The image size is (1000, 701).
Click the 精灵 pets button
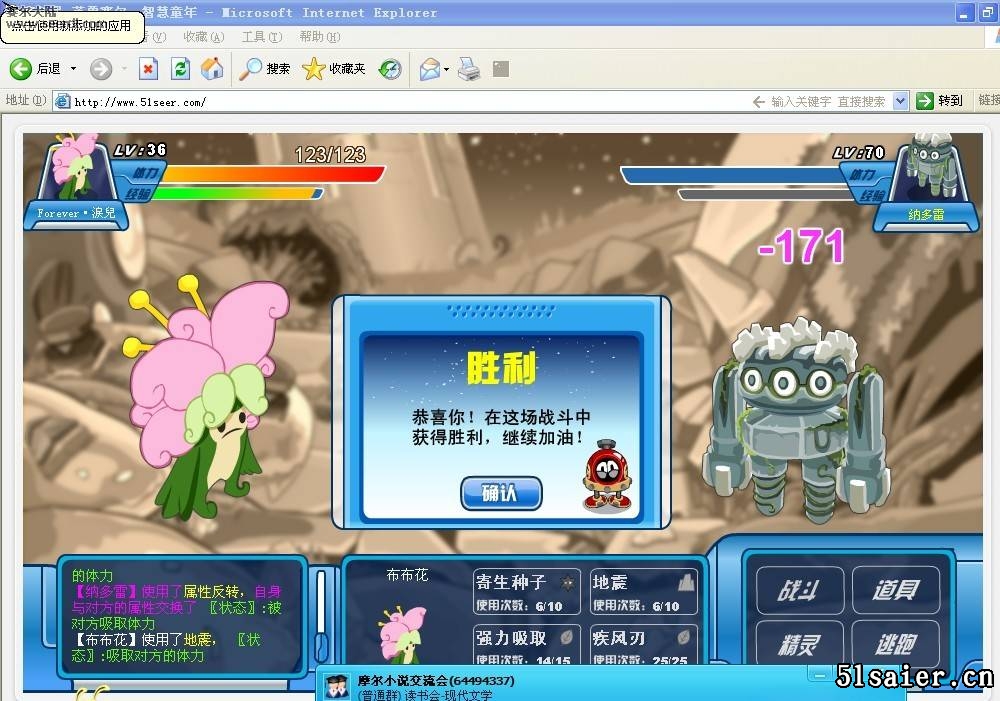[800, 644]
